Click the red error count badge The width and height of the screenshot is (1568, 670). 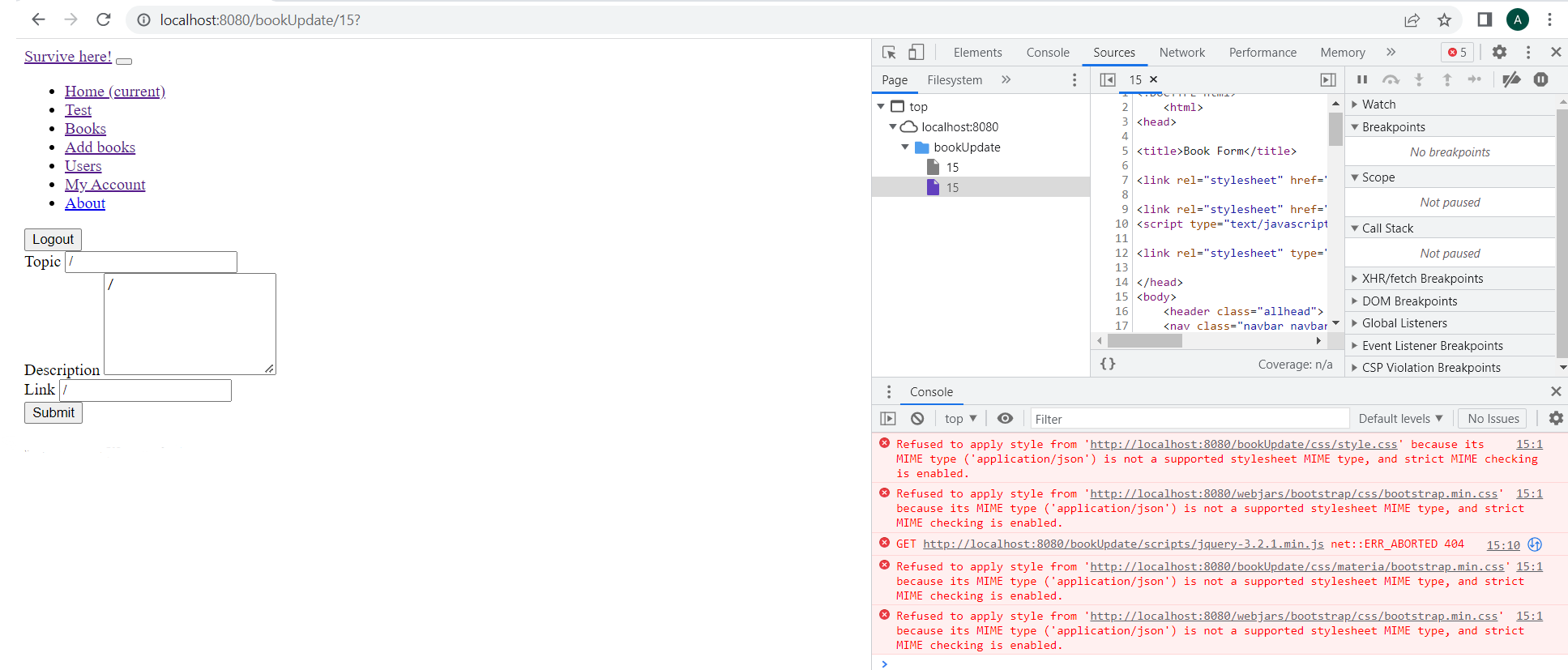coord(1457,52)
